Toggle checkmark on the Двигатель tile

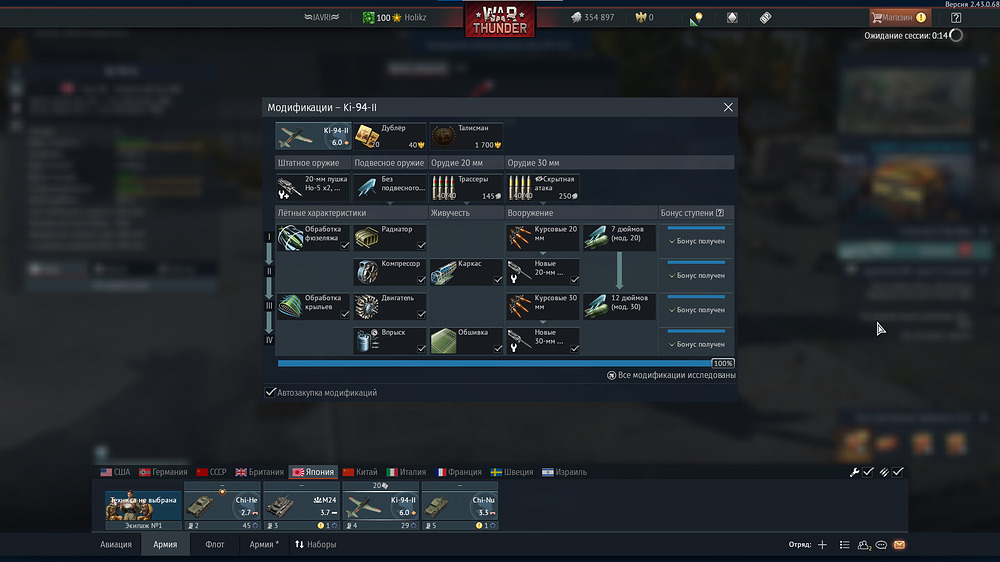pos(422,314)
